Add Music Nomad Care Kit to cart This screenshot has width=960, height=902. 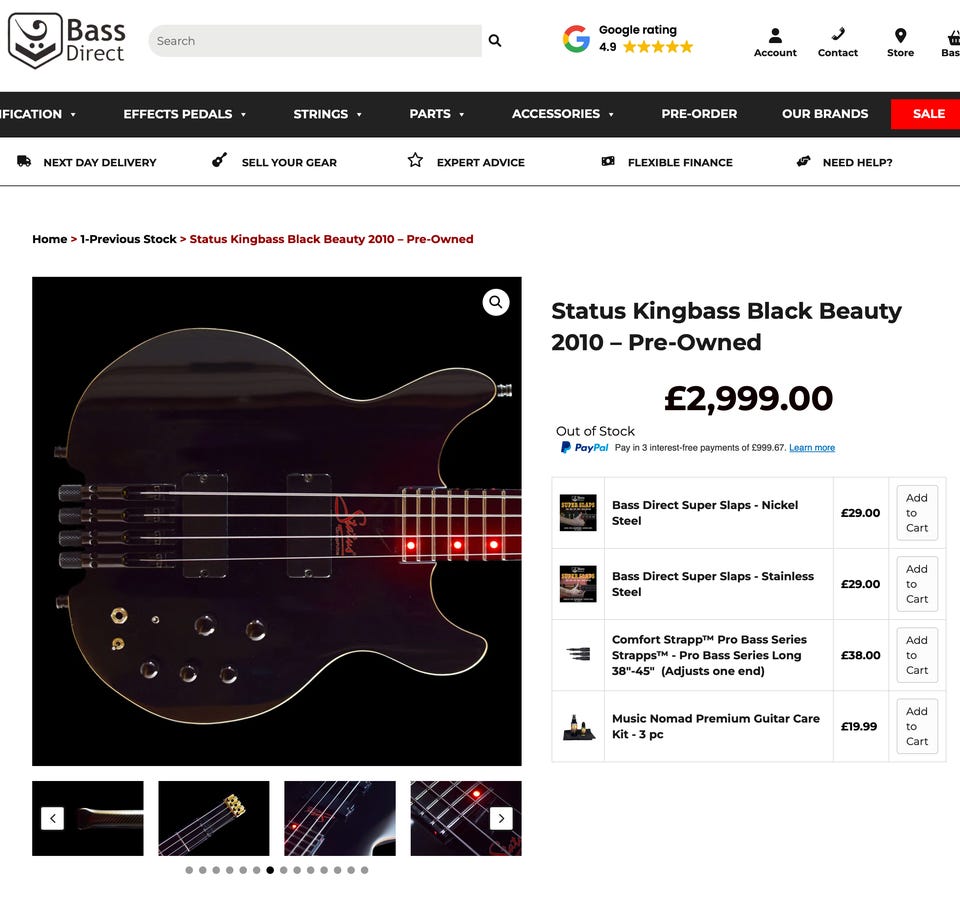(x=917, y=726)
